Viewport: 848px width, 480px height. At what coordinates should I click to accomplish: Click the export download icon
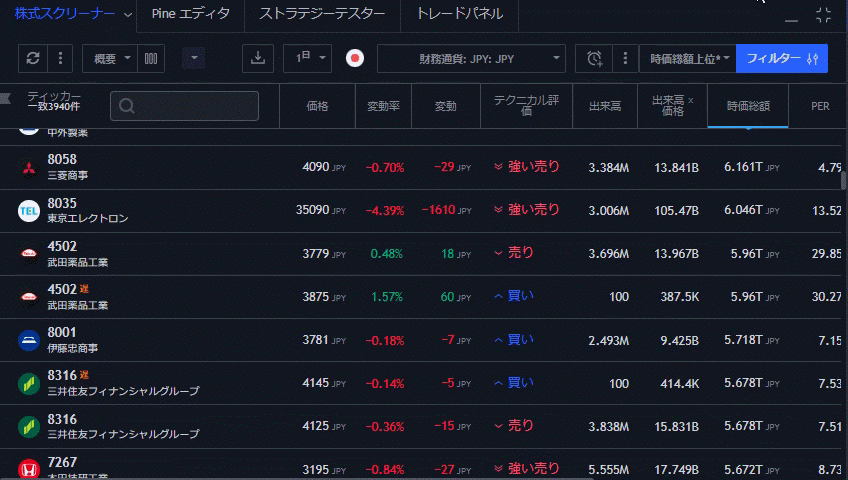pos(258,58)
